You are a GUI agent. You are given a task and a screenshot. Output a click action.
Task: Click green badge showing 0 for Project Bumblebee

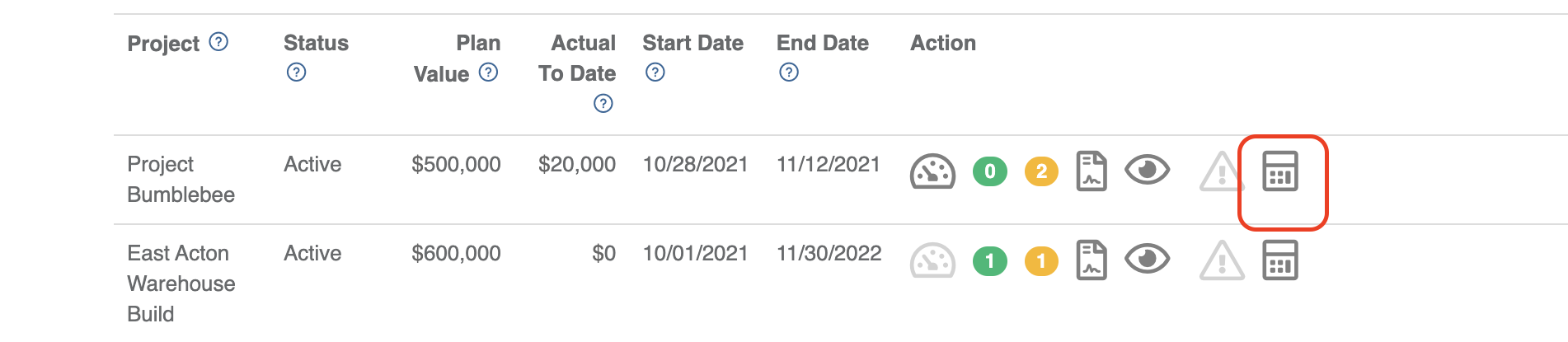[990, 171]
